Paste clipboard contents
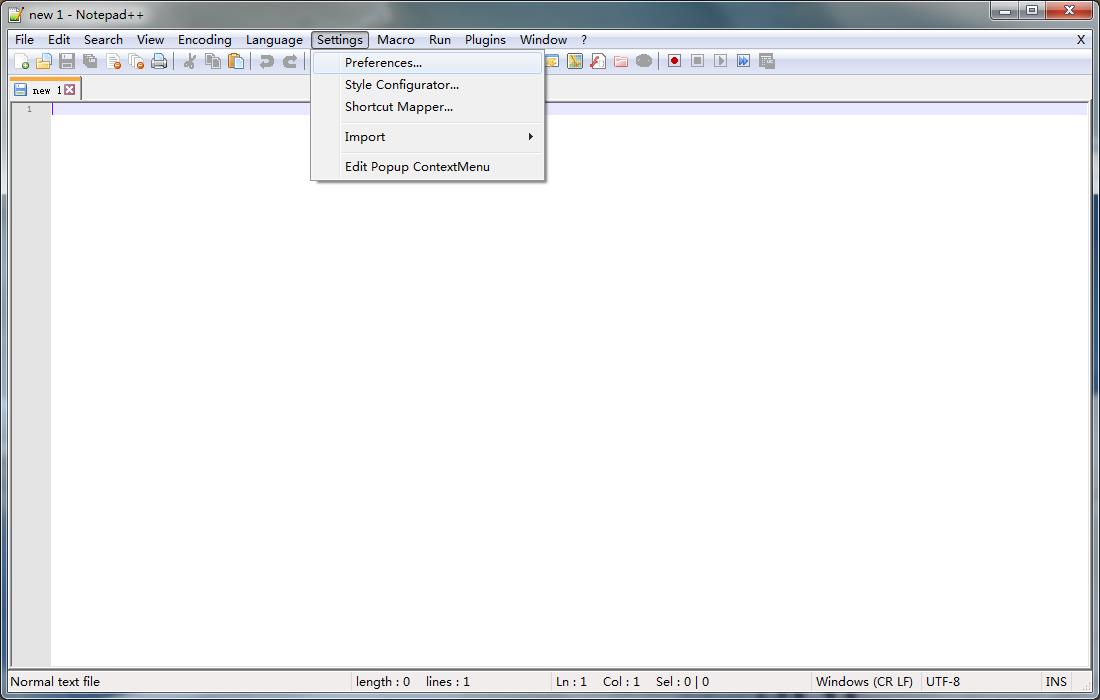Viewport: 1100px width, 700px height. pyautogui.click(x=236, y=61)
